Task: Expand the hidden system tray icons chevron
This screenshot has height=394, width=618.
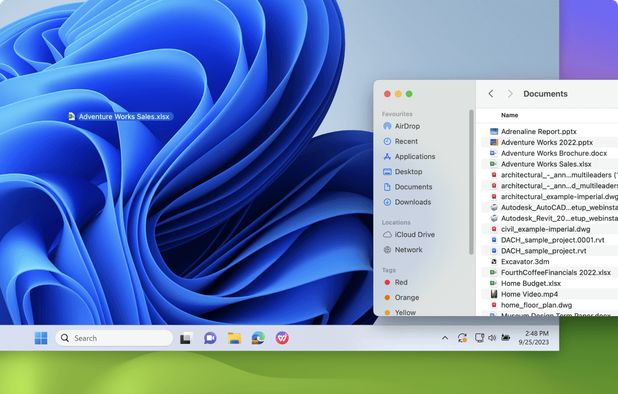Action: pos(445,338)
